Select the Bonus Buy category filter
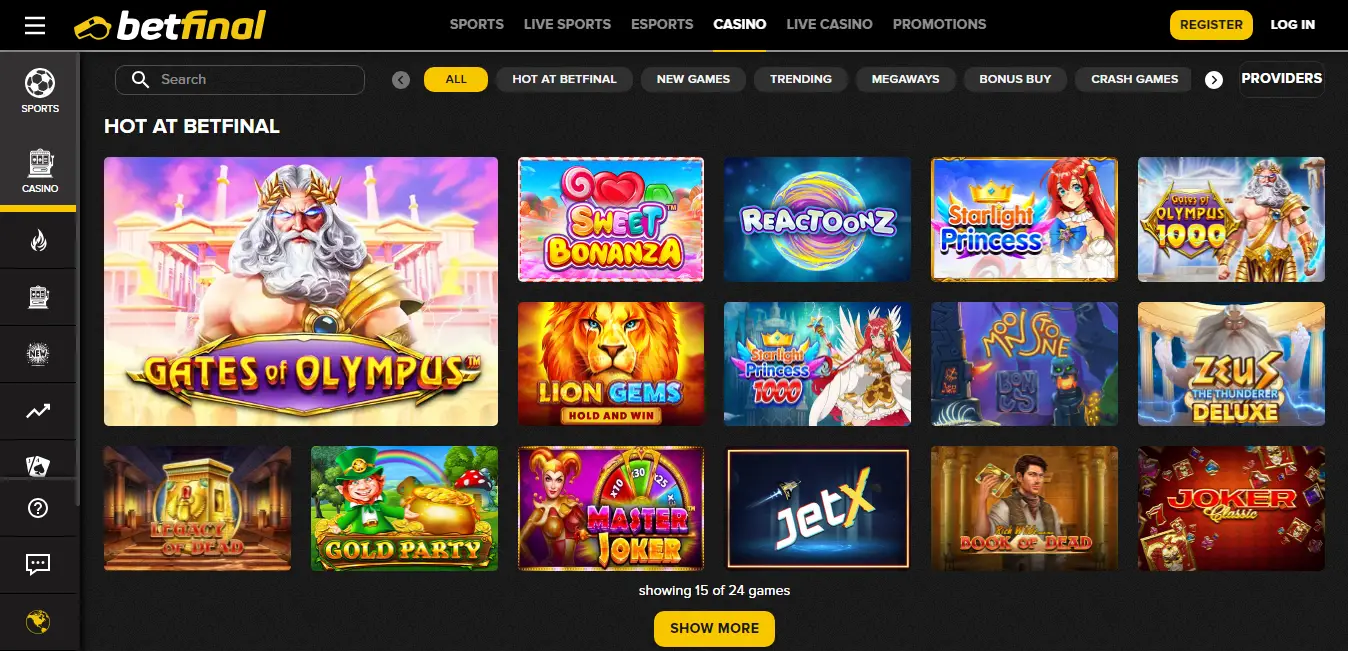 [1015, 79]
